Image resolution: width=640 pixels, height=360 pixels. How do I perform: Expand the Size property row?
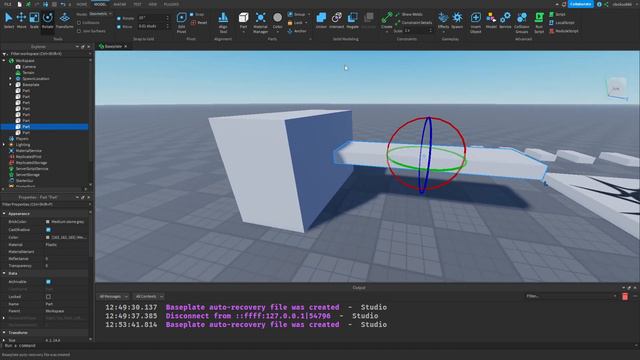click(x=4, y=340)
